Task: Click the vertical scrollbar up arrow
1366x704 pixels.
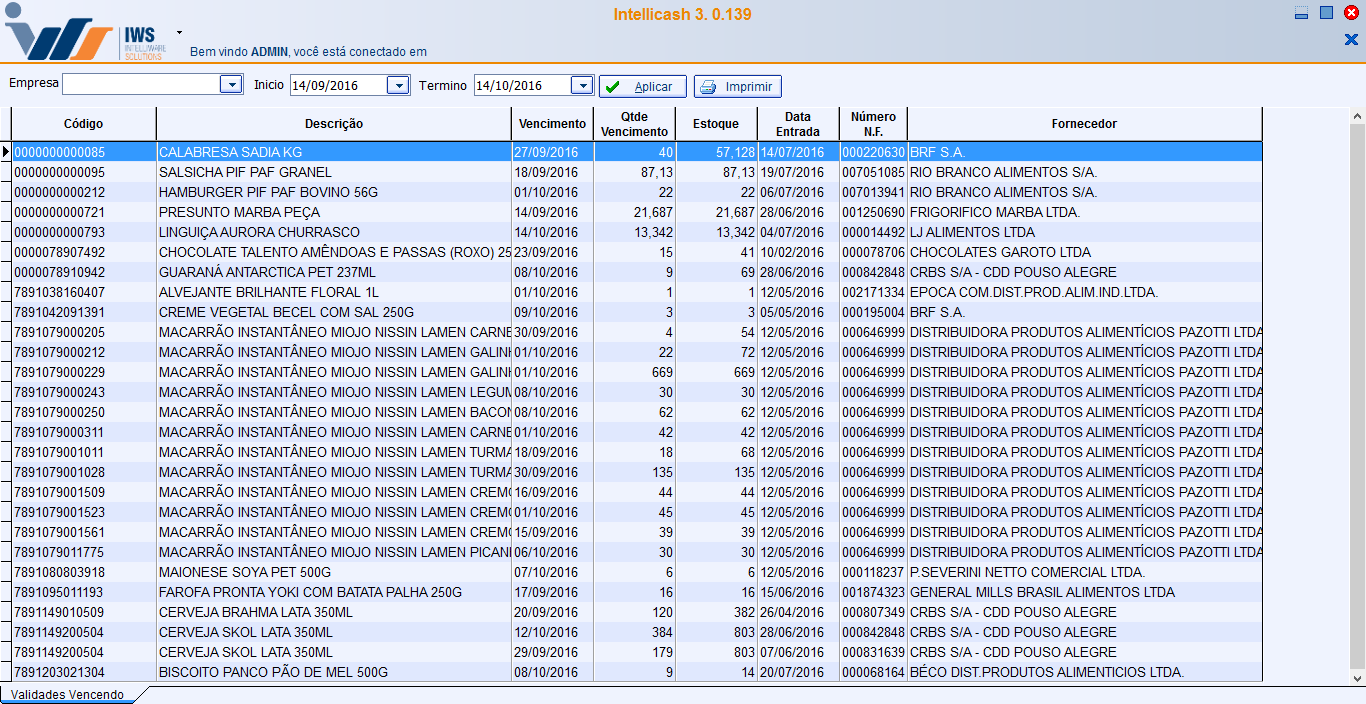Action: [x=1357, y=116]
